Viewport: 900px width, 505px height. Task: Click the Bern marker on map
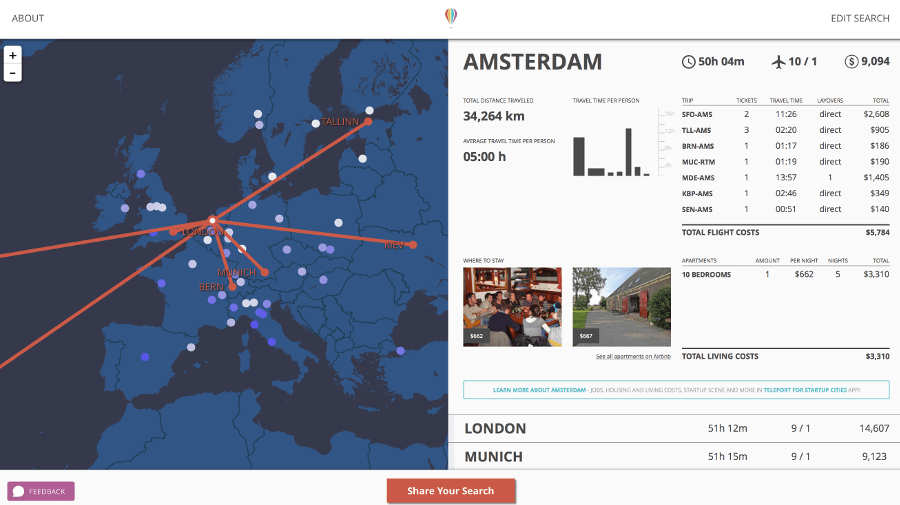(x=232, y=286)
